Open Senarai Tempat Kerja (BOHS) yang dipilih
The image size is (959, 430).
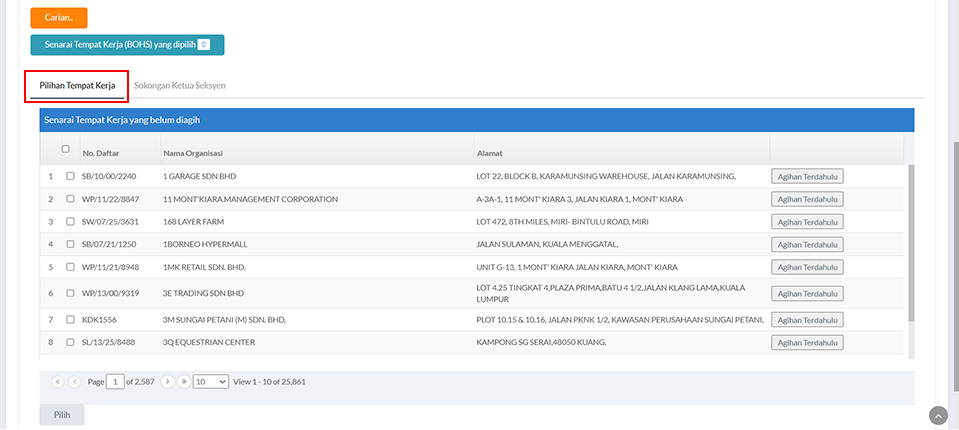coord(127,45)
